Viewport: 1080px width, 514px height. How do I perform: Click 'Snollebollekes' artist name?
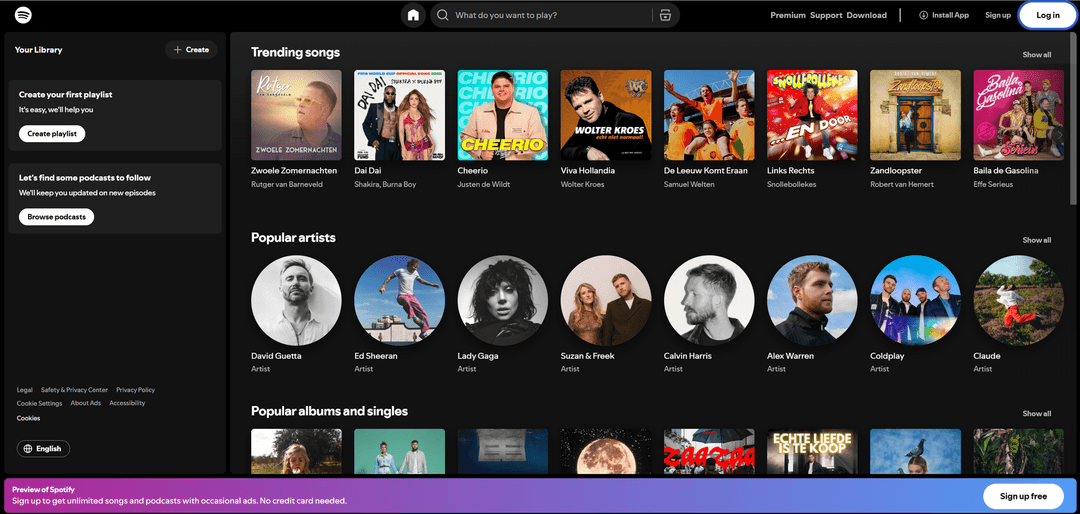click(791, 184)
